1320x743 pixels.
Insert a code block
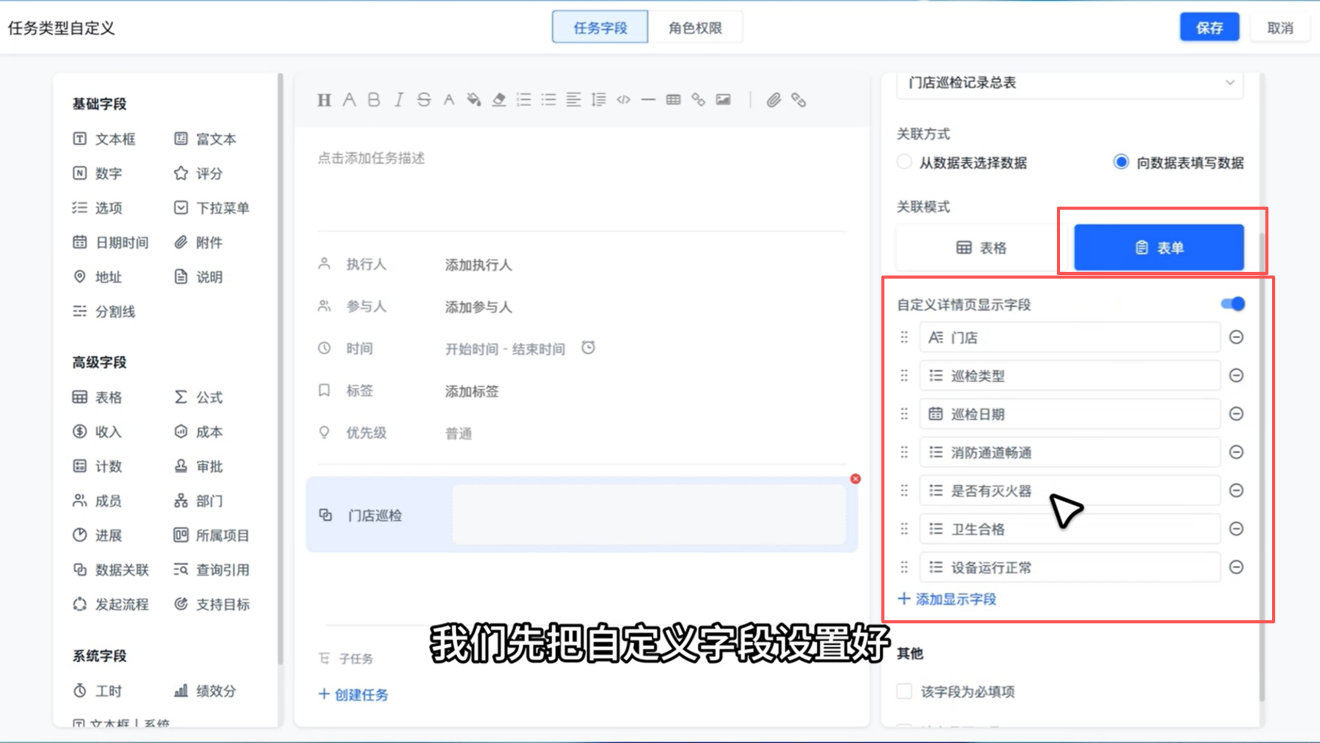624,100
